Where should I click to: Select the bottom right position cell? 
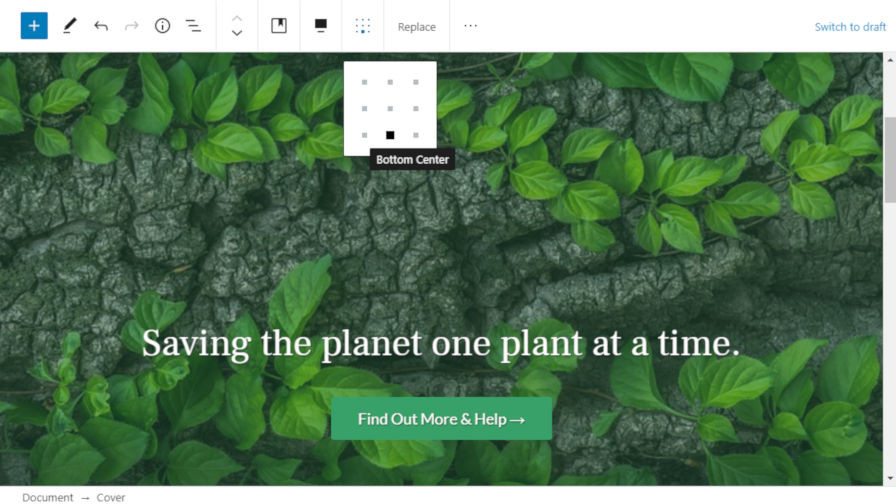tap(416, 135)
